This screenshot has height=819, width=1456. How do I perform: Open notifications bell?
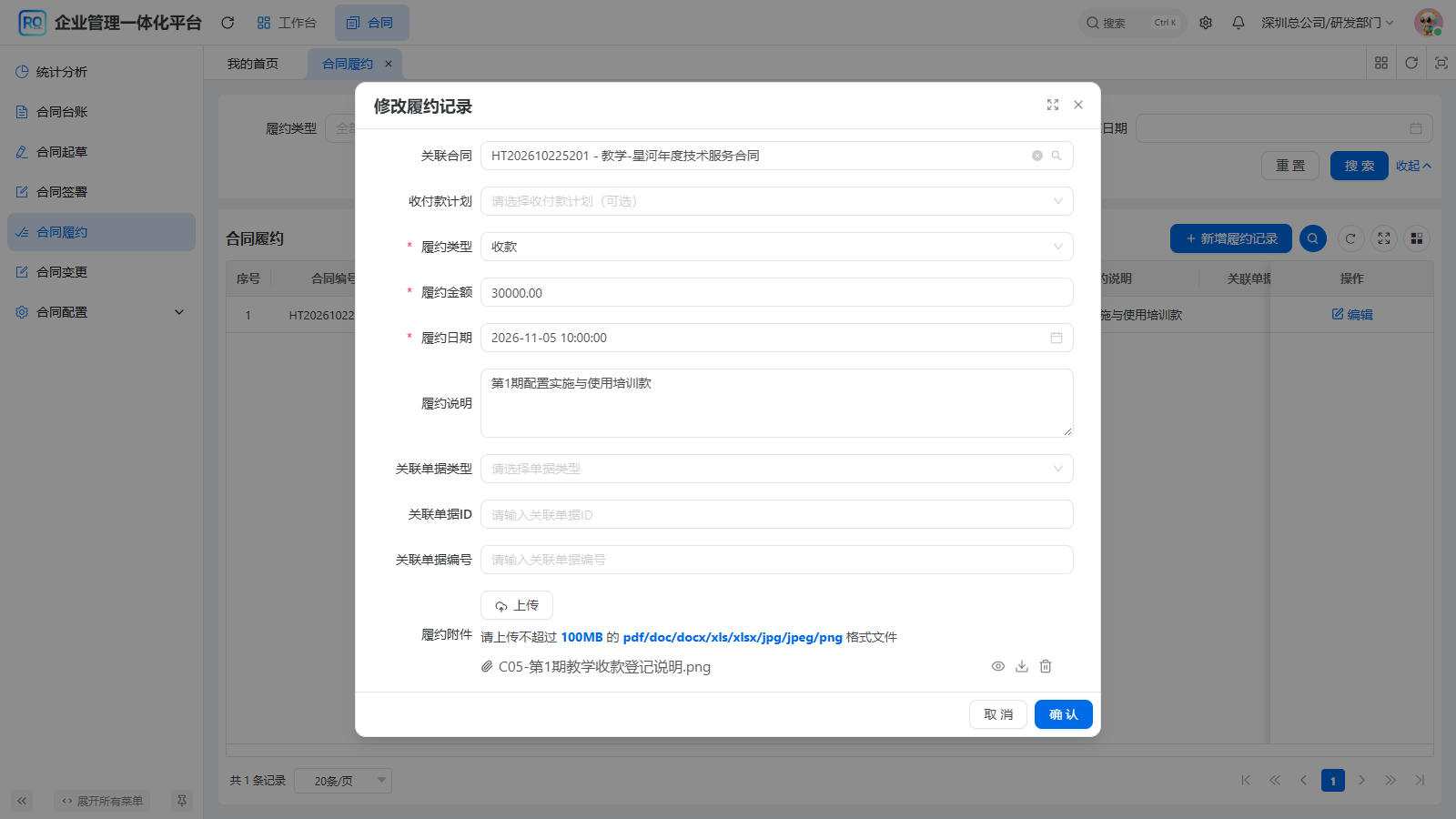(x=1239, y=23)
